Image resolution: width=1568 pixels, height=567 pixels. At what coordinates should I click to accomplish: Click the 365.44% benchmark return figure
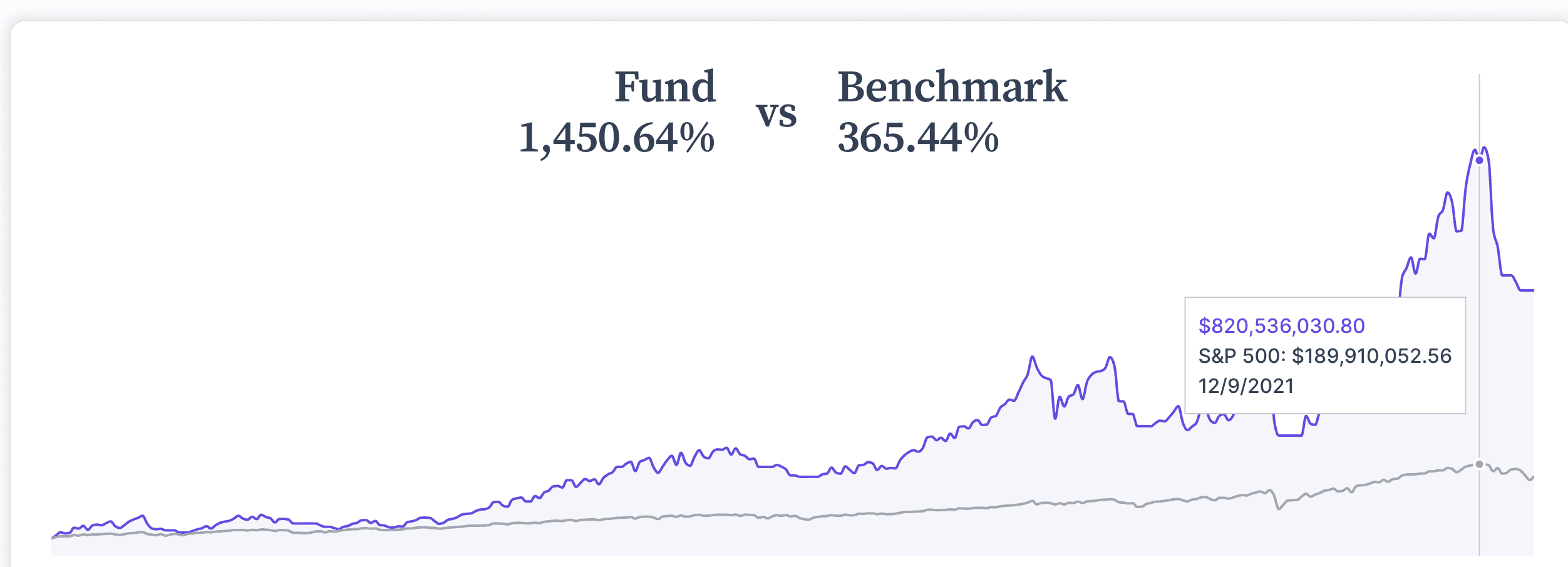(918, 138)
